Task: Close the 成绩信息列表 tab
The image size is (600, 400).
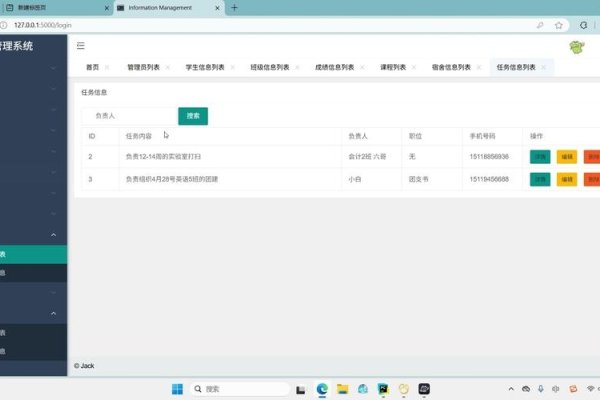Action: [362, 67]
